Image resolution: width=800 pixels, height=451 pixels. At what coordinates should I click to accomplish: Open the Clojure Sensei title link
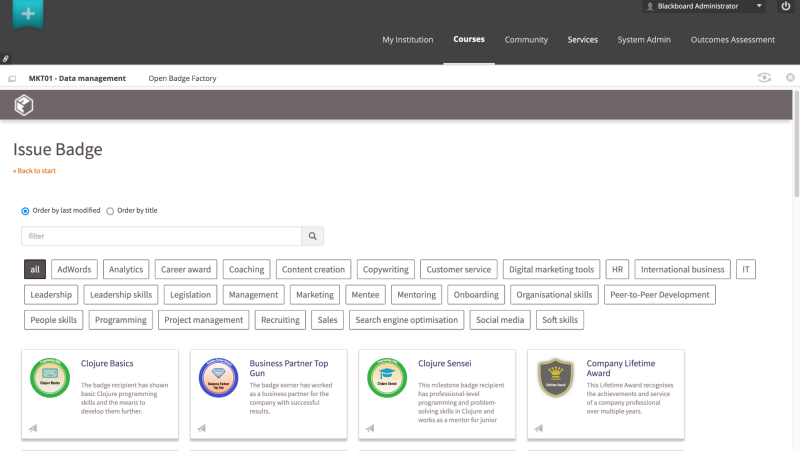click(445, 363)
